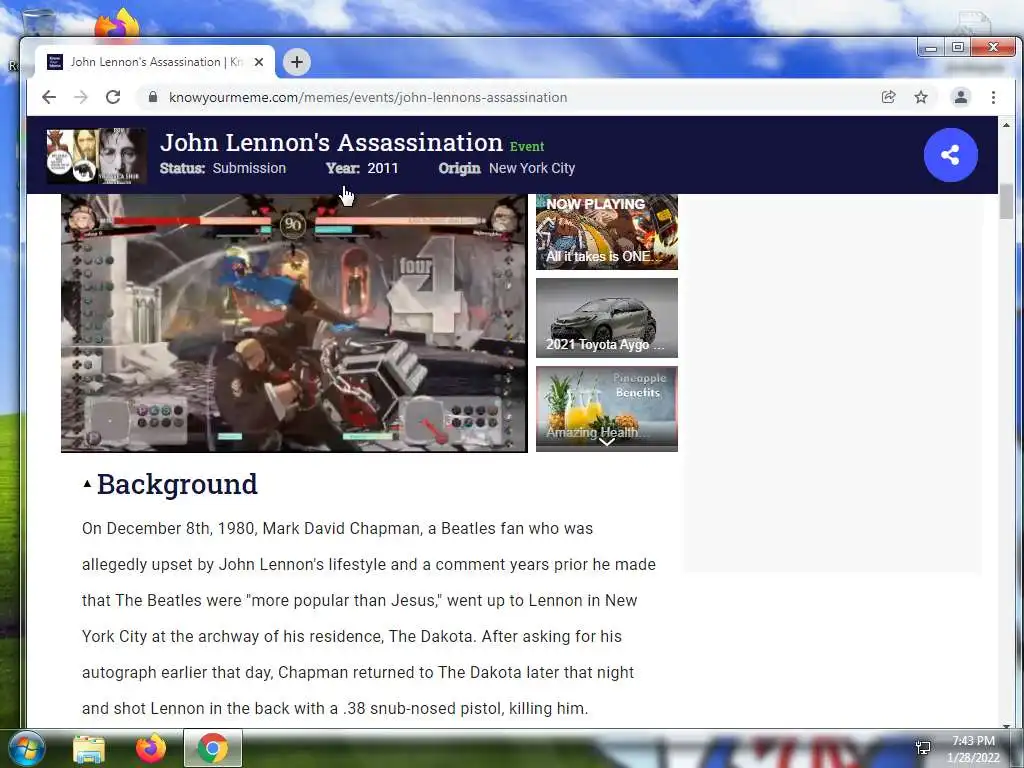Click the browser forward arrow
1024x768 pixels.
pos(81,97)
